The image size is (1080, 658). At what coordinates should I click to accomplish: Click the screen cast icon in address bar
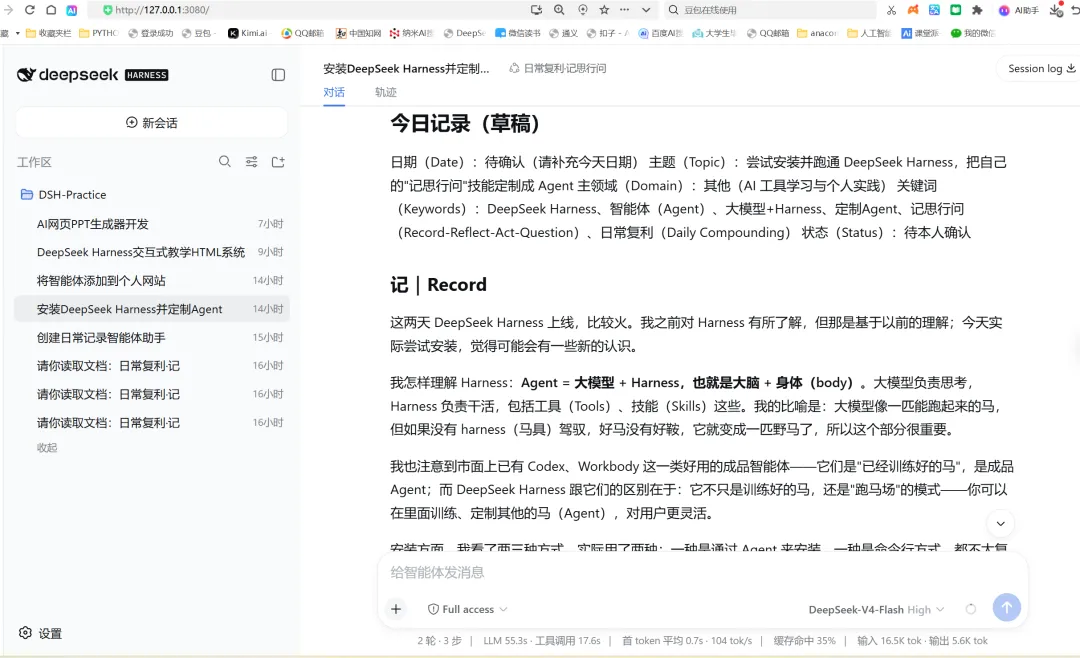(x=537, y=10)
